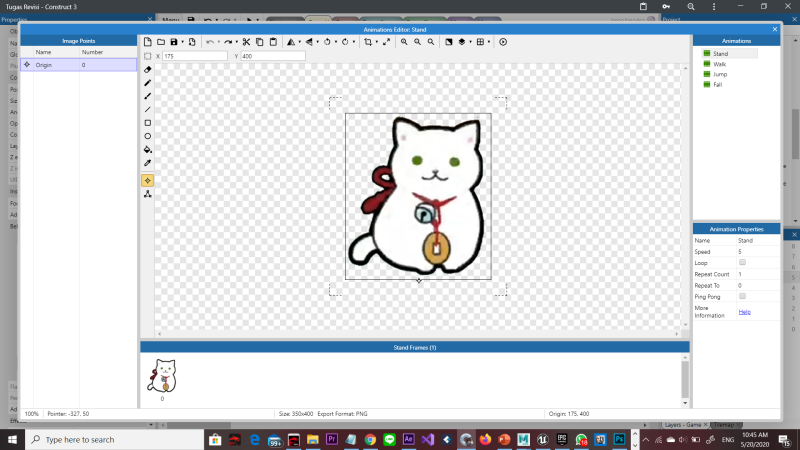Viewport: 800px width, 450px height.
Task: Expand the flip options dropdown
Action: click(317, 42)
